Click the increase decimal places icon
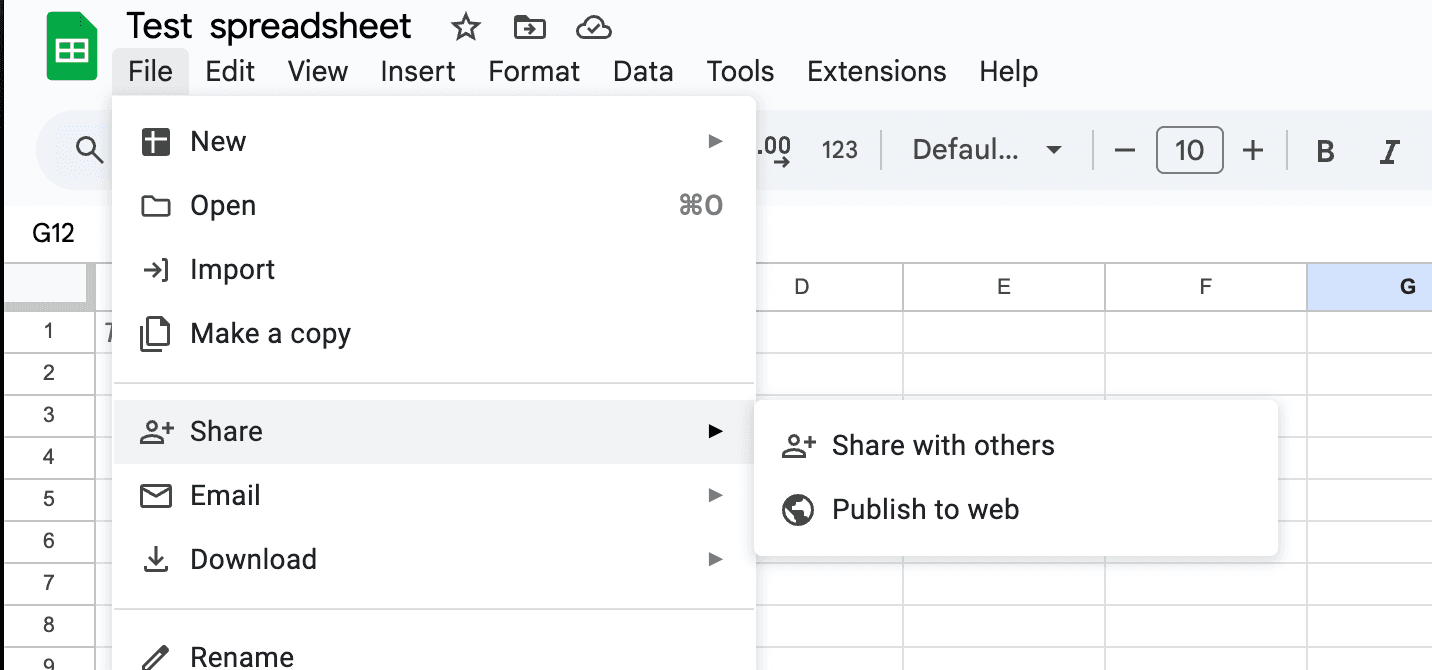Screen dimensions: 1432x670 click(776, 151)
